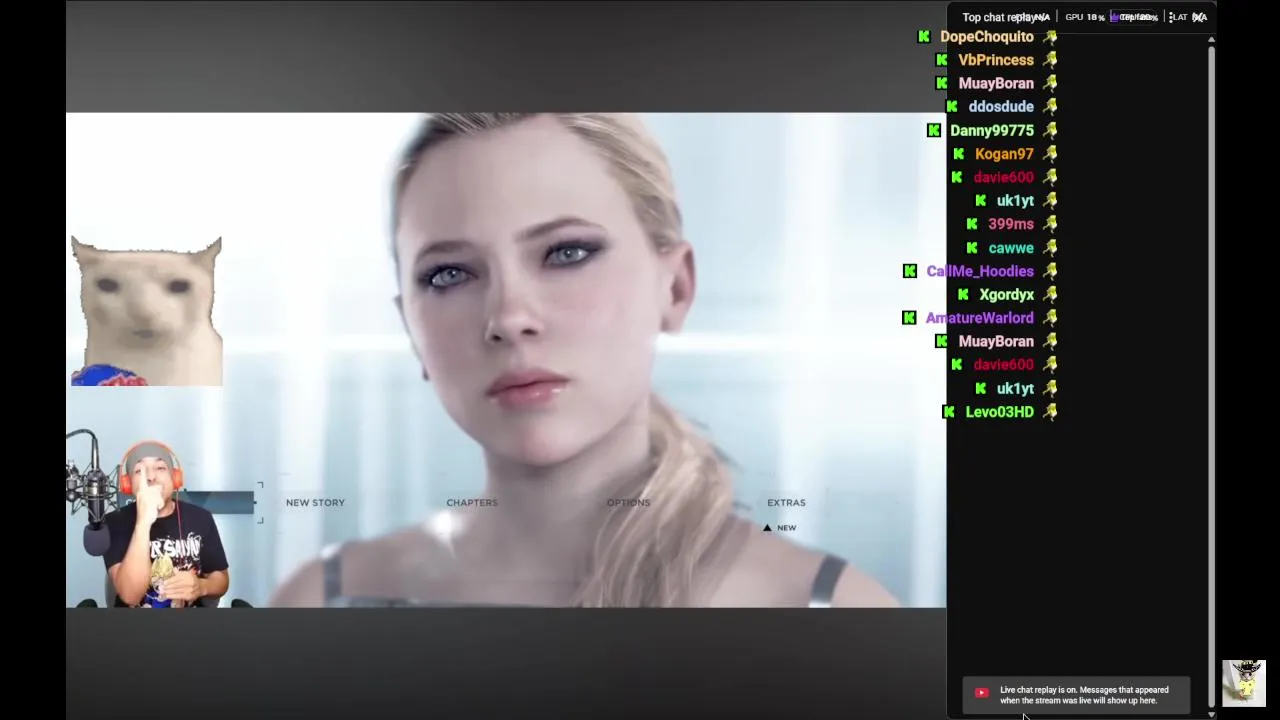The width and height of the screenshot is (1280, 720).
Task: Click the Kick badge beside cawwe
Action: 972,248
